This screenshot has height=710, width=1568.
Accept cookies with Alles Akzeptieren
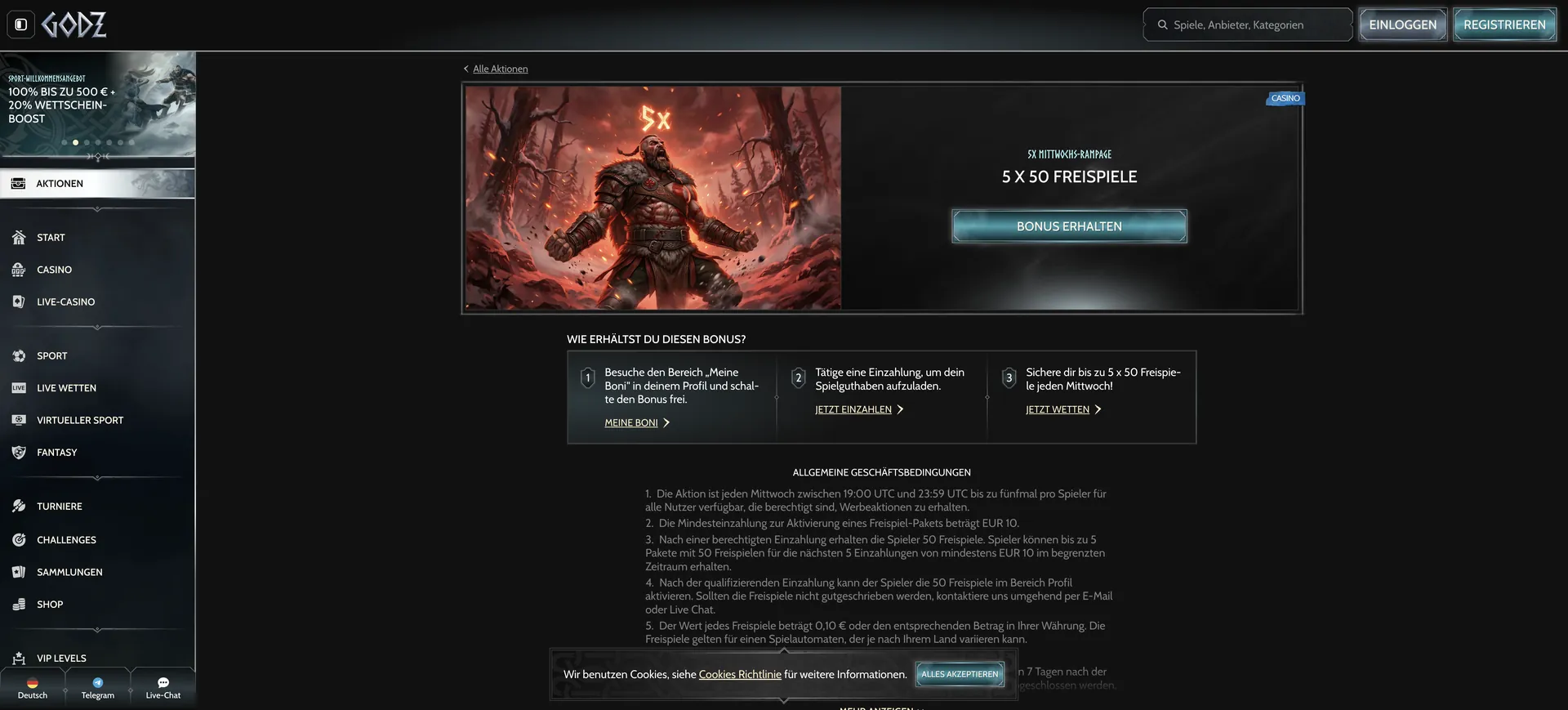point(960,674)
